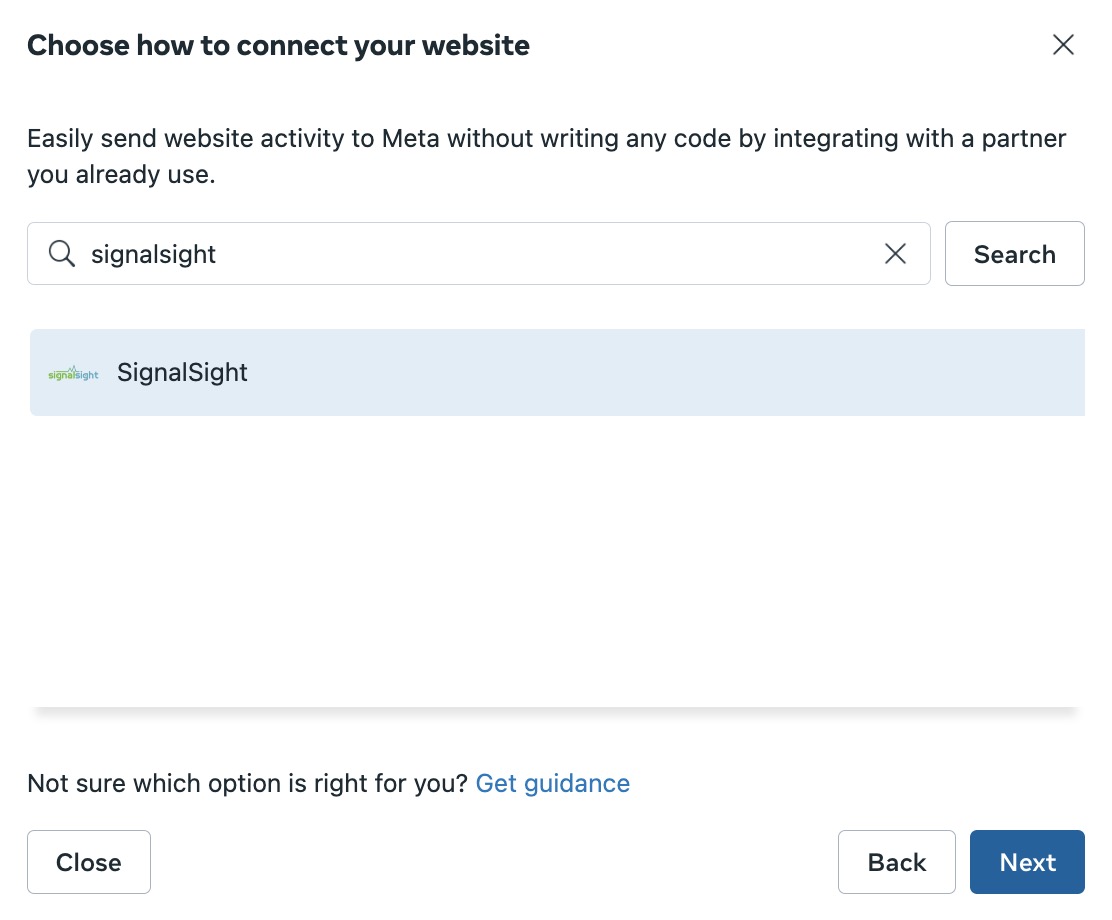Select the SignalSight partner result row
Image resolution: width=1112 pixels, height=920 pixels.
(x=557, y=372)
